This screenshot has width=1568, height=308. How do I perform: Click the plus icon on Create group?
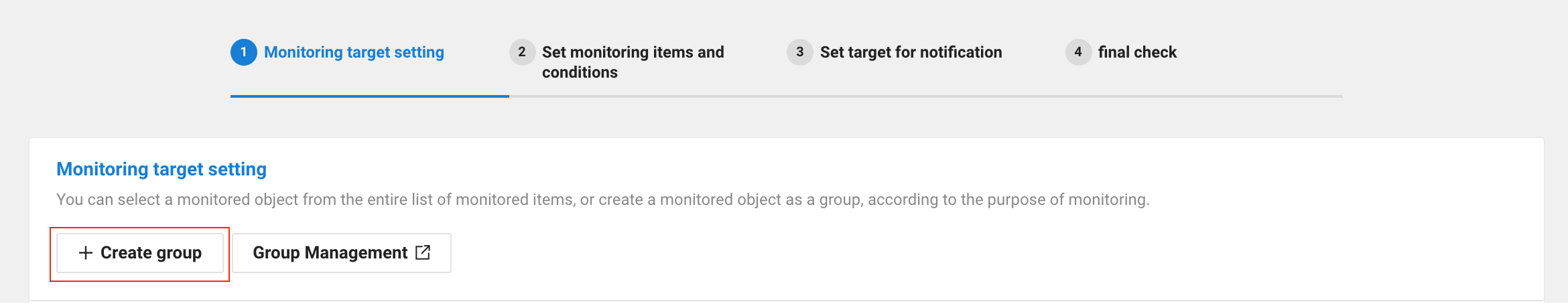[x=85, y=253]
